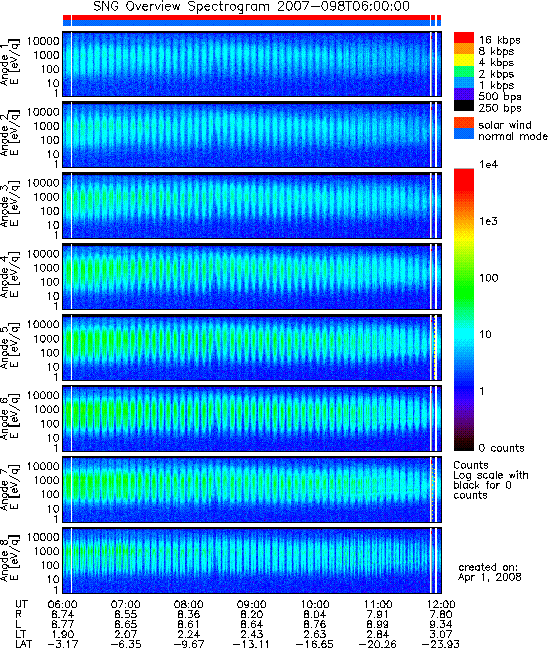548x648 pixels.
Task: Click the counts color scale bar
Action: point(464,310)
